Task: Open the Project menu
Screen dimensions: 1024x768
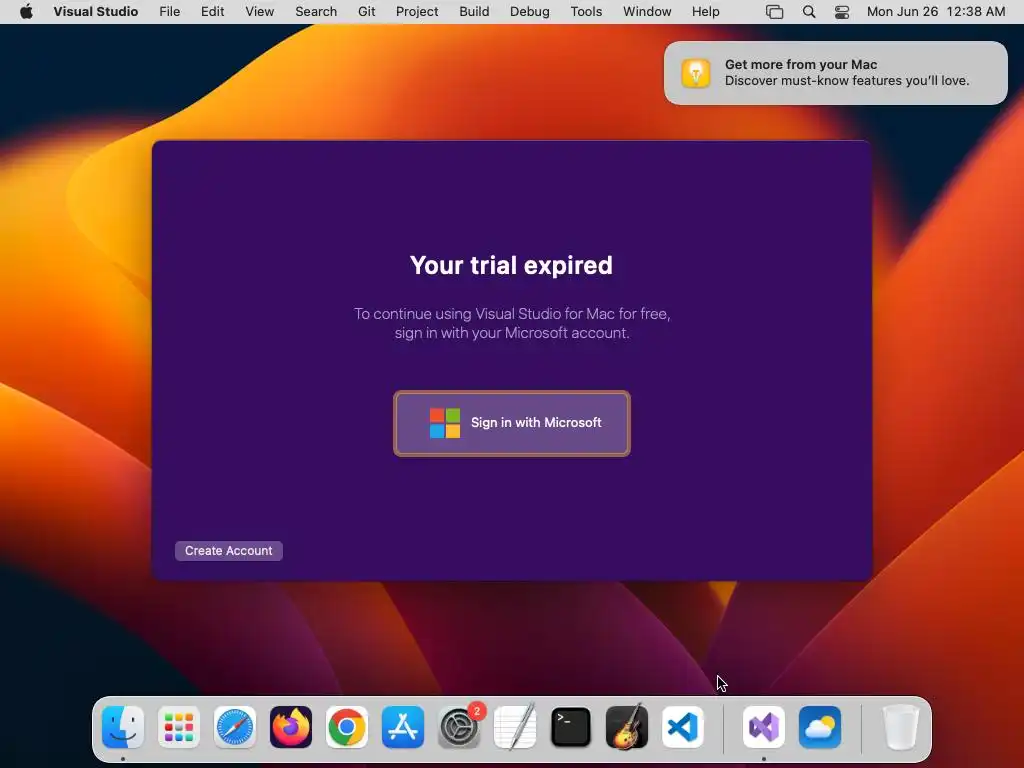Action: pos(417,11)
